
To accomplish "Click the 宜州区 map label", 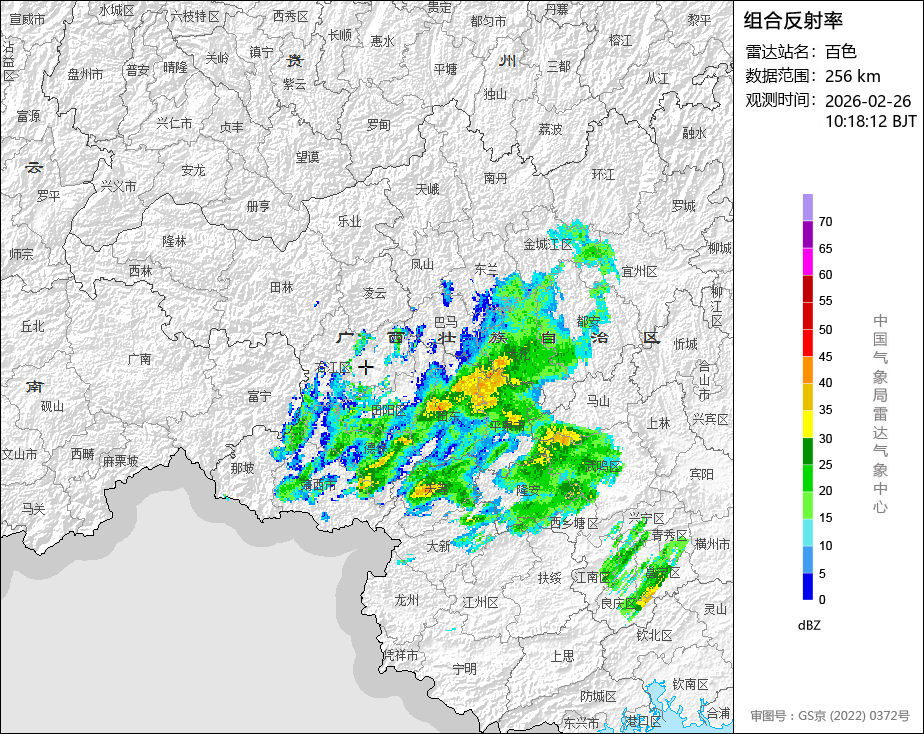I will (639, 272).
